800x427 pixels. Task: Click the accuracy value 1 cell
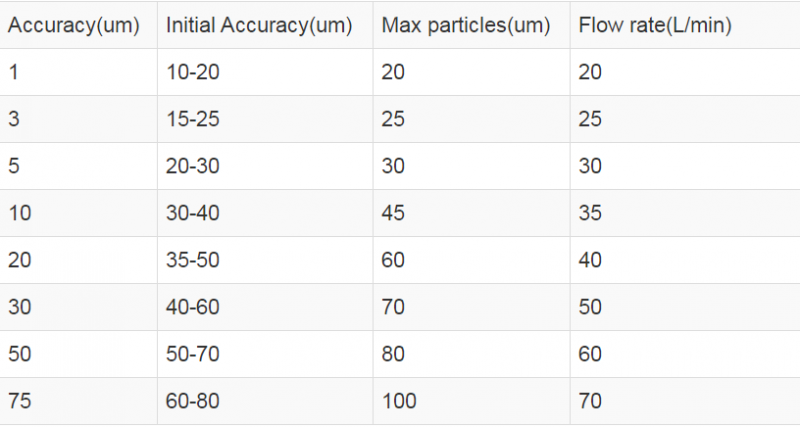(13, 72)
